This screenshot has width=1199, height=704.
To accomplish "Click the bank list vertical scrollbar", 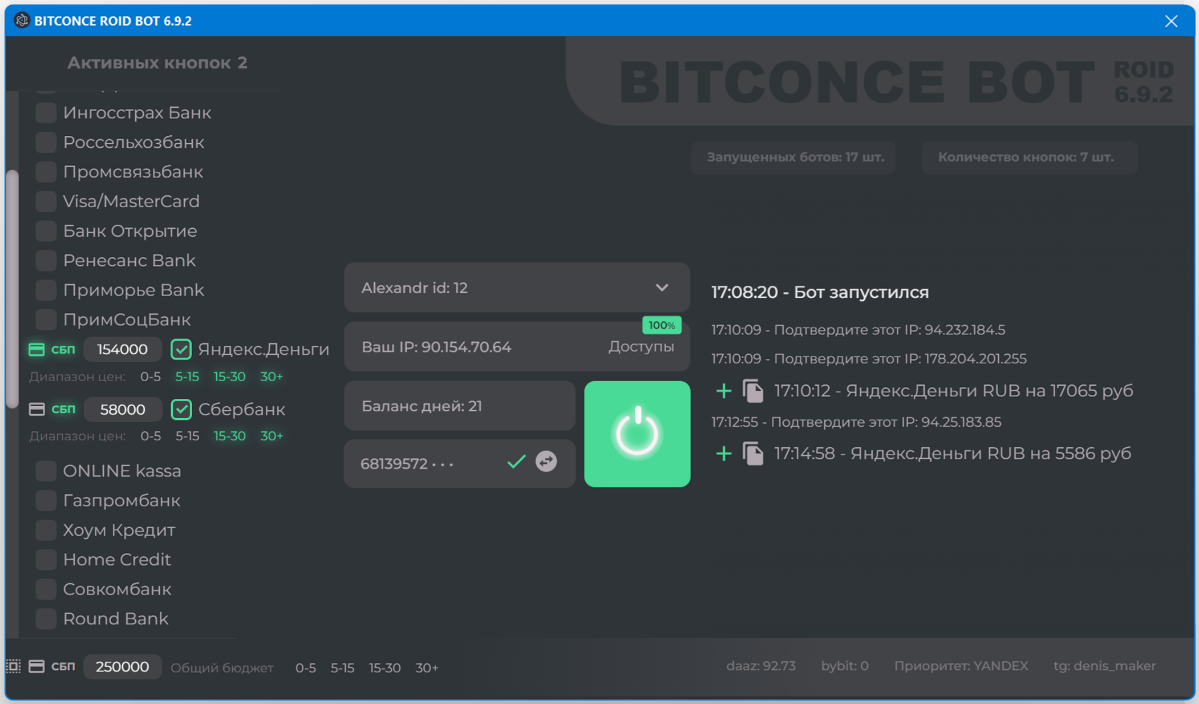I will pyautogui.click(x=11, y=289).
